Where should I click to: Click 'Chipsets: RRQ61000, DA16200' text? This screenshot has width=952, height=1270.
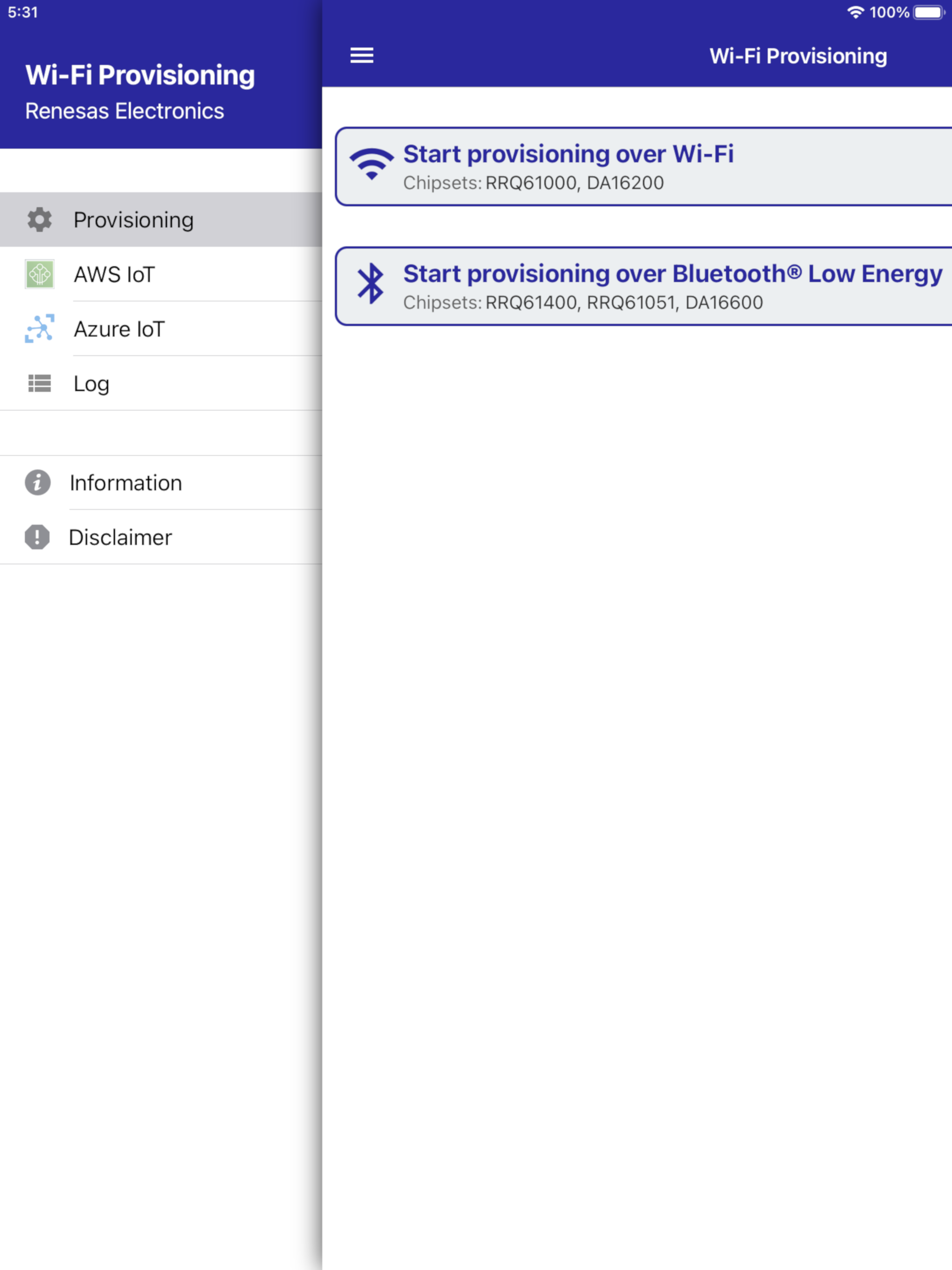click(x=534, y=183)
